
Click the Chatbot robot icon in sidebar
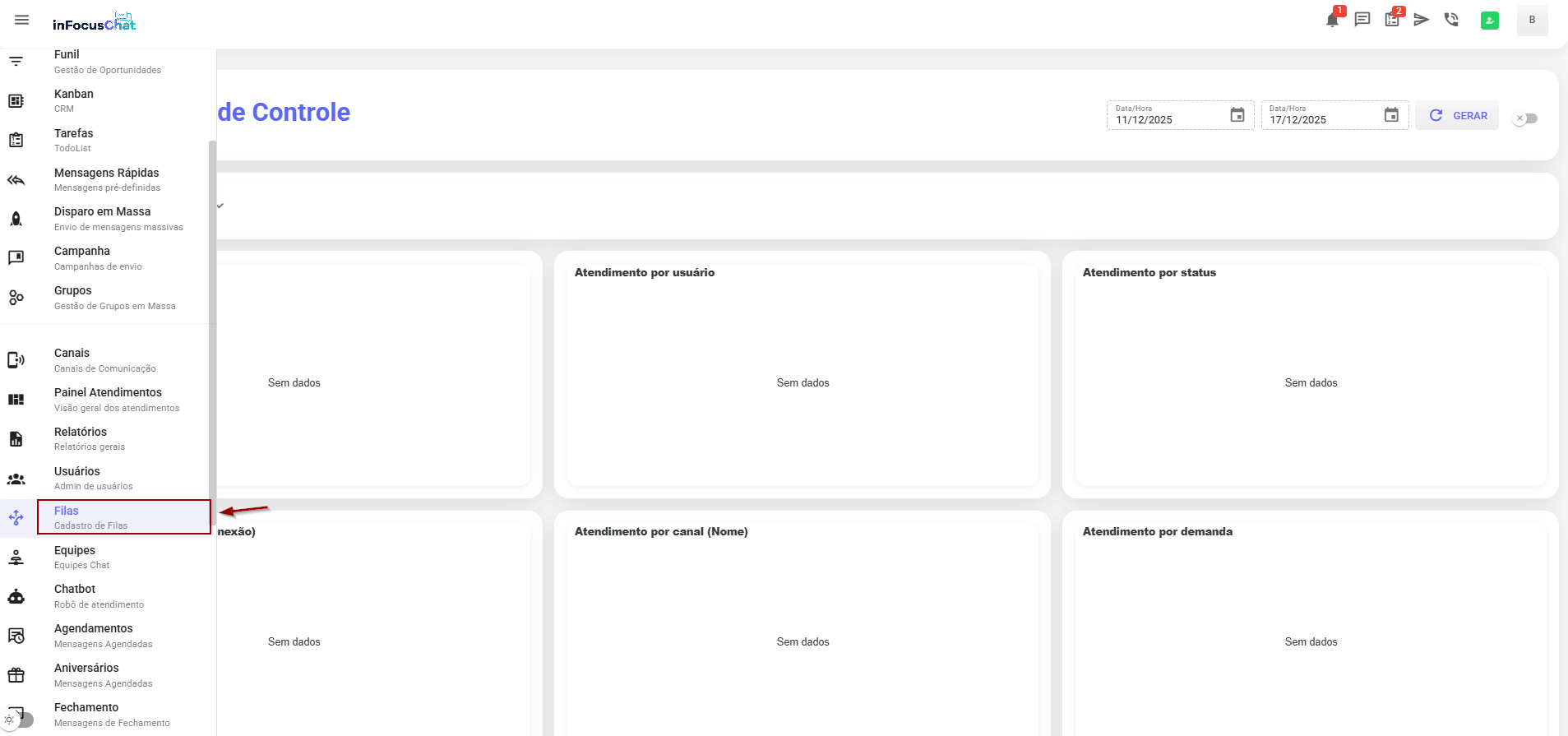tap(16, 597)
